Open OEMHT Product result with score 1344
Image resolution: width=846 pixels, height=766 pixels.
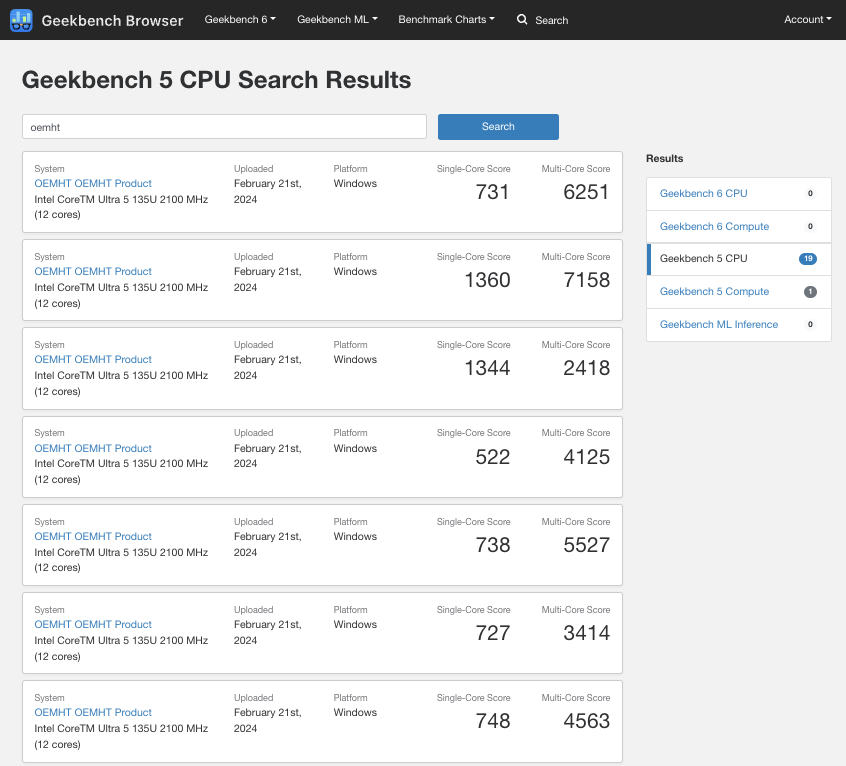(93, 359)
